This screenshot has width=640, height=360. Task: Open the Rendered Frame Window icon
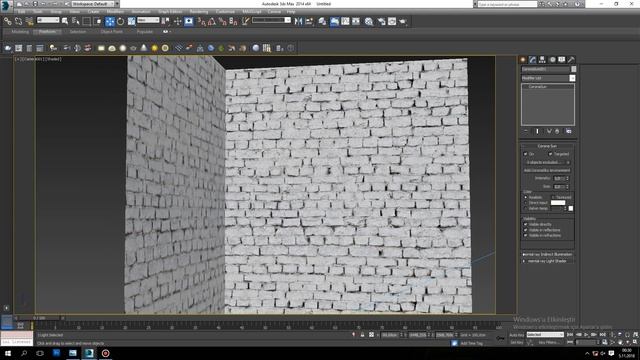click(392, 21)
